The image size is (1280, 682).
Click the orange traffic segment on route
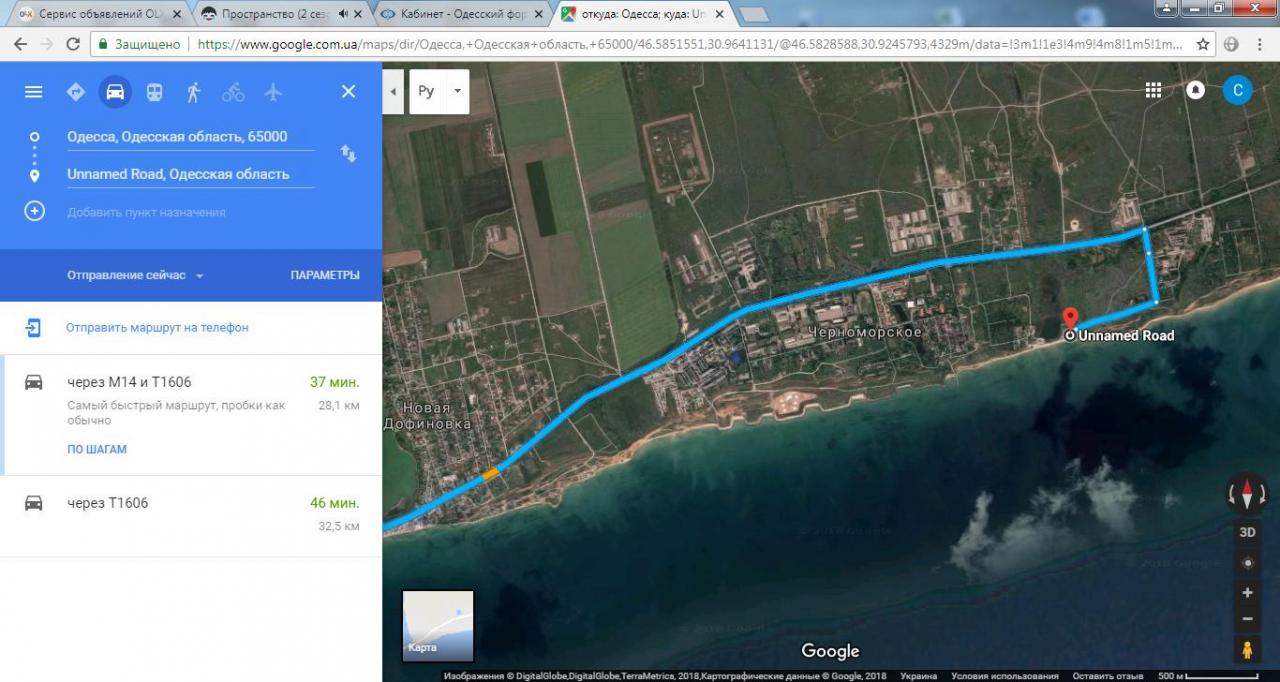point(491,475)
